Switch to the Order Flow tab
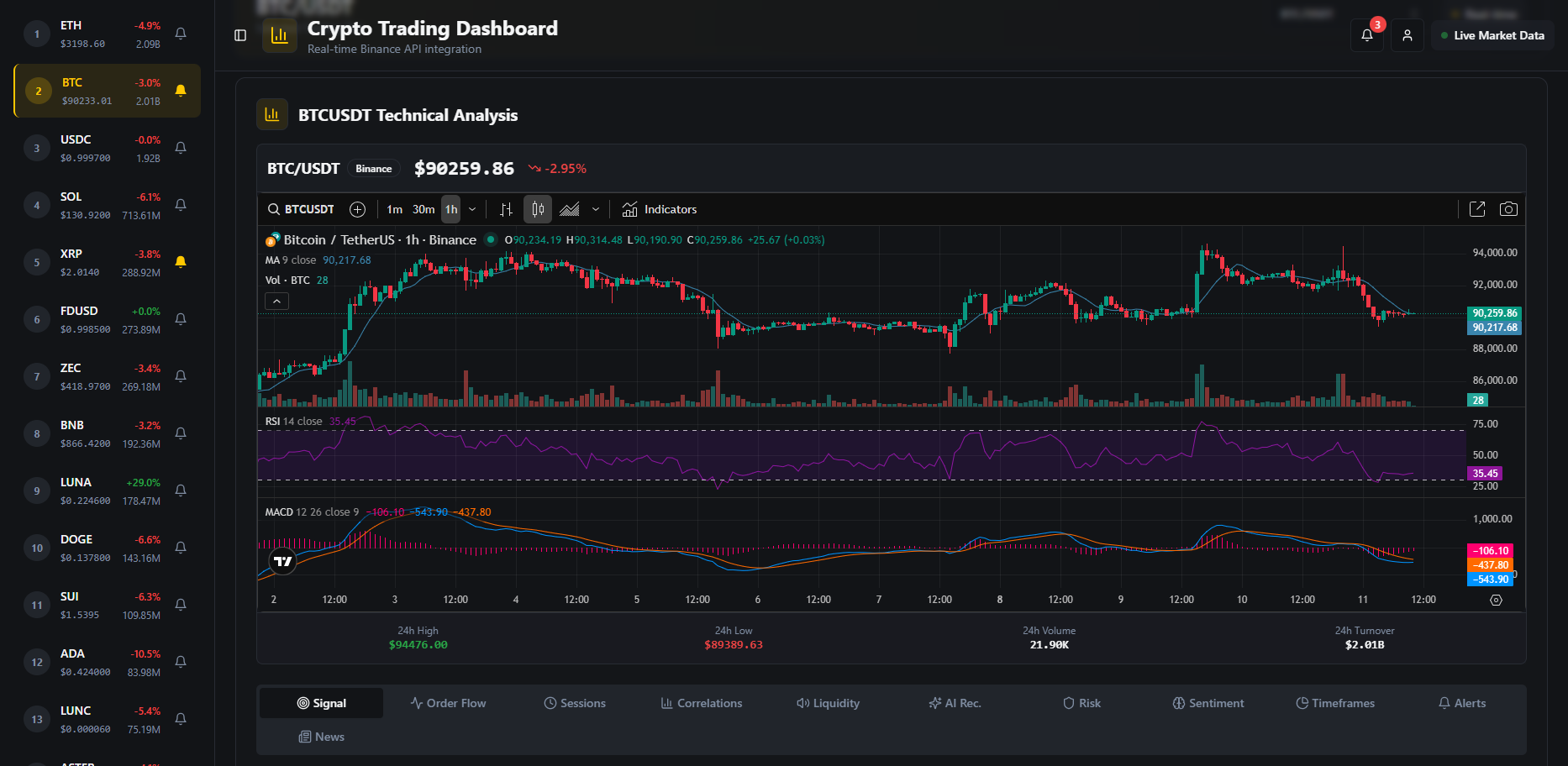The image size is (1568, 766). pyautogui.click(x=448, y=703)
